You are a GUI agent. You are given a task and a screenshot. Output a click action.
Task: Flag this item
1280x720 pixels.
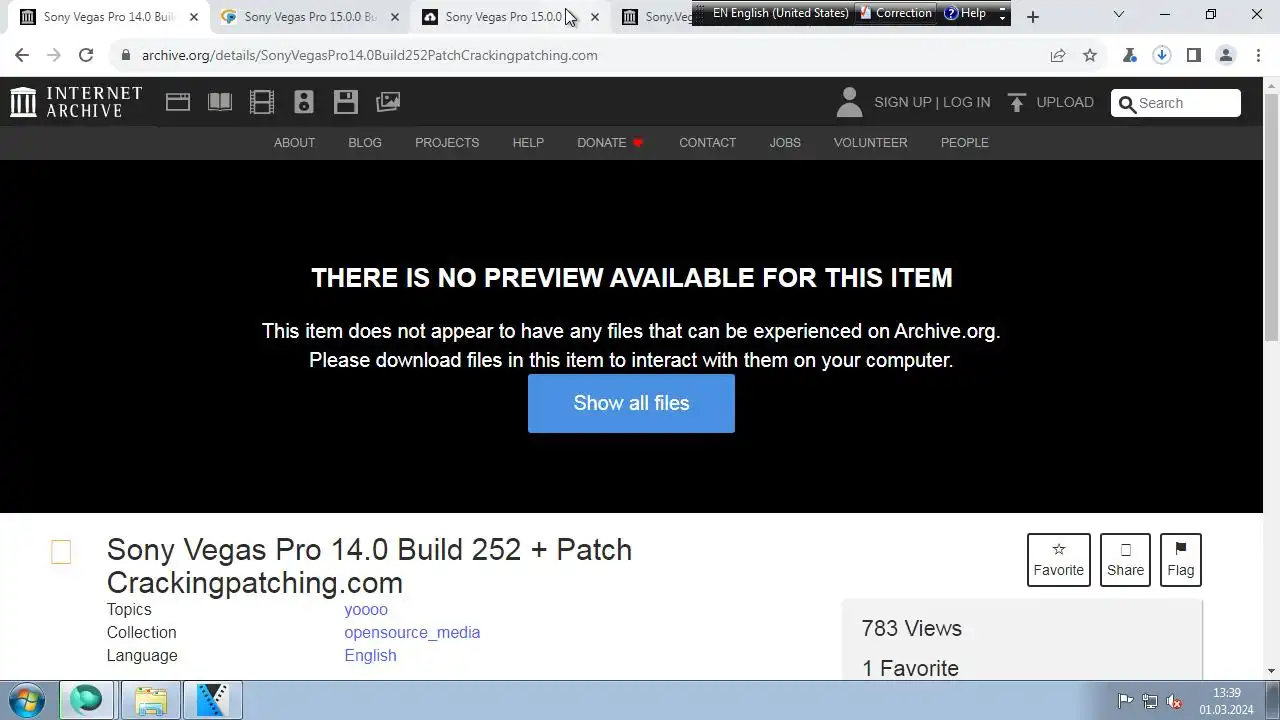(x=1180, y=560)
